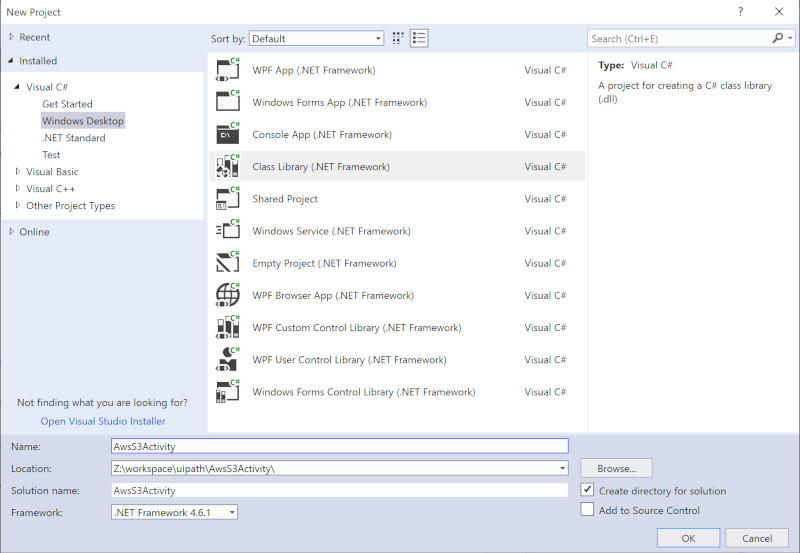Click the Console App template icon
The width and height of the screenshot is (800, 553).
pyautogui.click(x=228, y=135)
